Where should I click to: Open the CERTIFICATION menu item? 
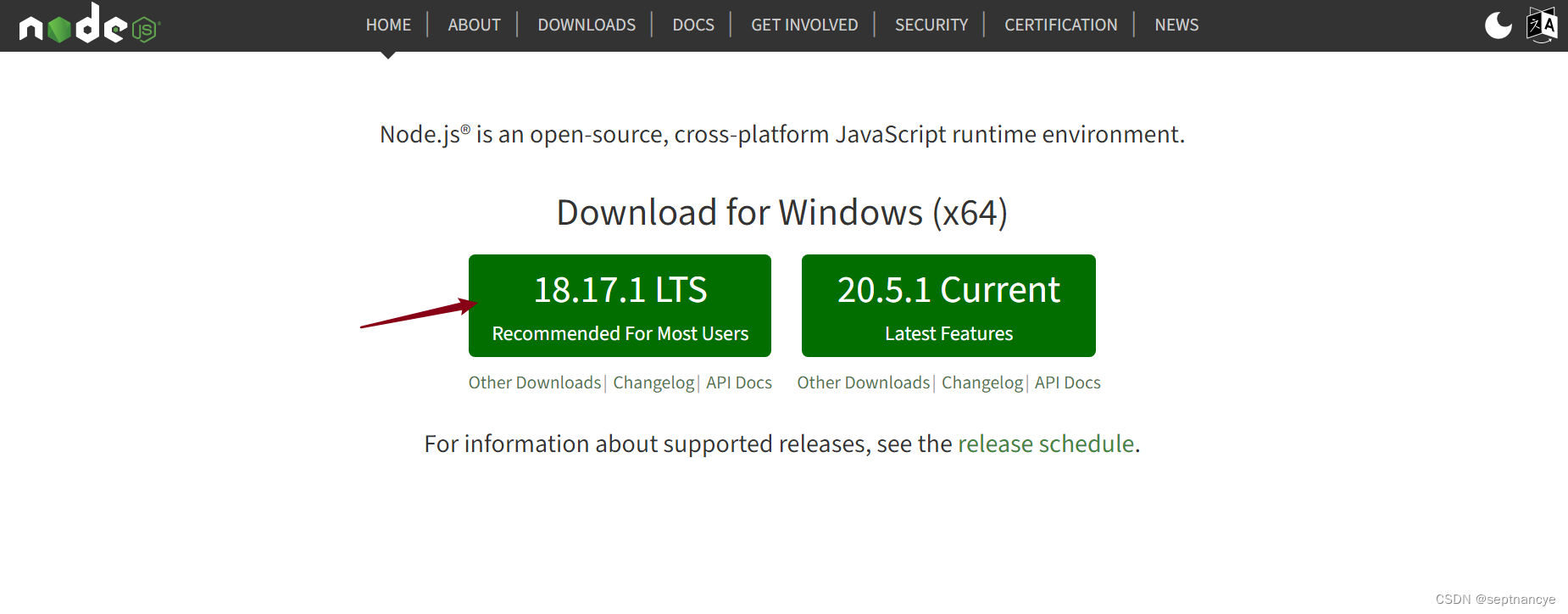pyautogui.click(x=1061, y=25)
